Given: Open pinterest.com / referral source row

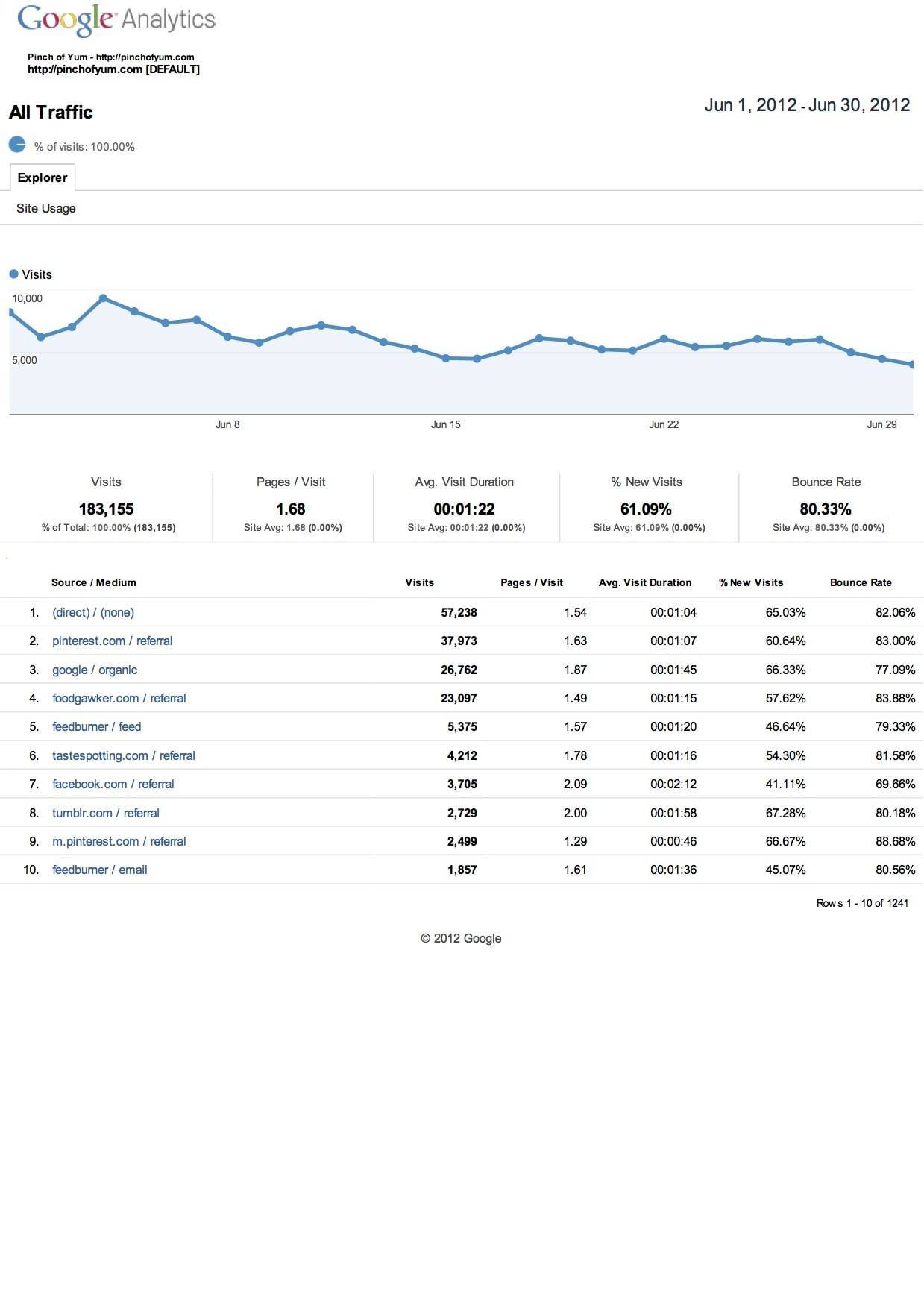Looking at the screenshot, I should (x=112, y=641).
